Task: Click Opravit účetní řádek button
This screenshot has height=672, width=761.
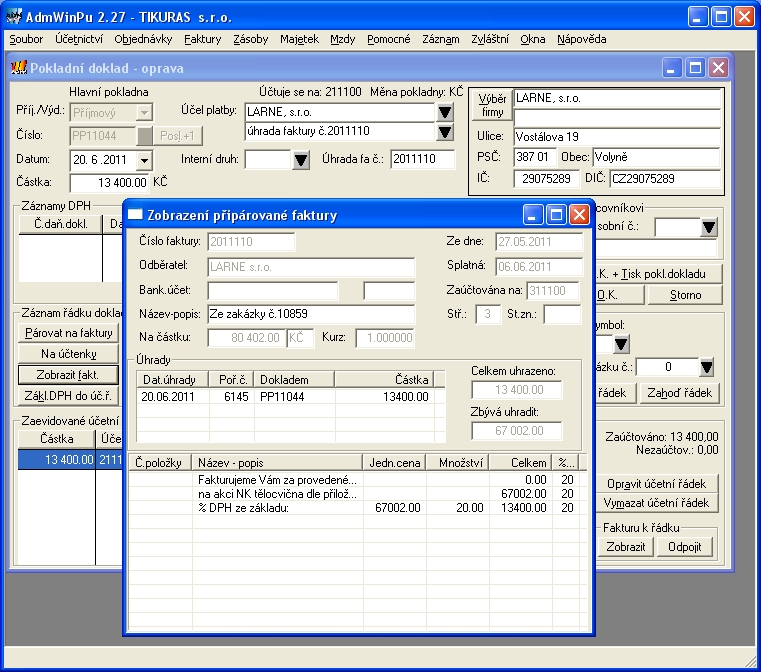Action: (657, 484)
